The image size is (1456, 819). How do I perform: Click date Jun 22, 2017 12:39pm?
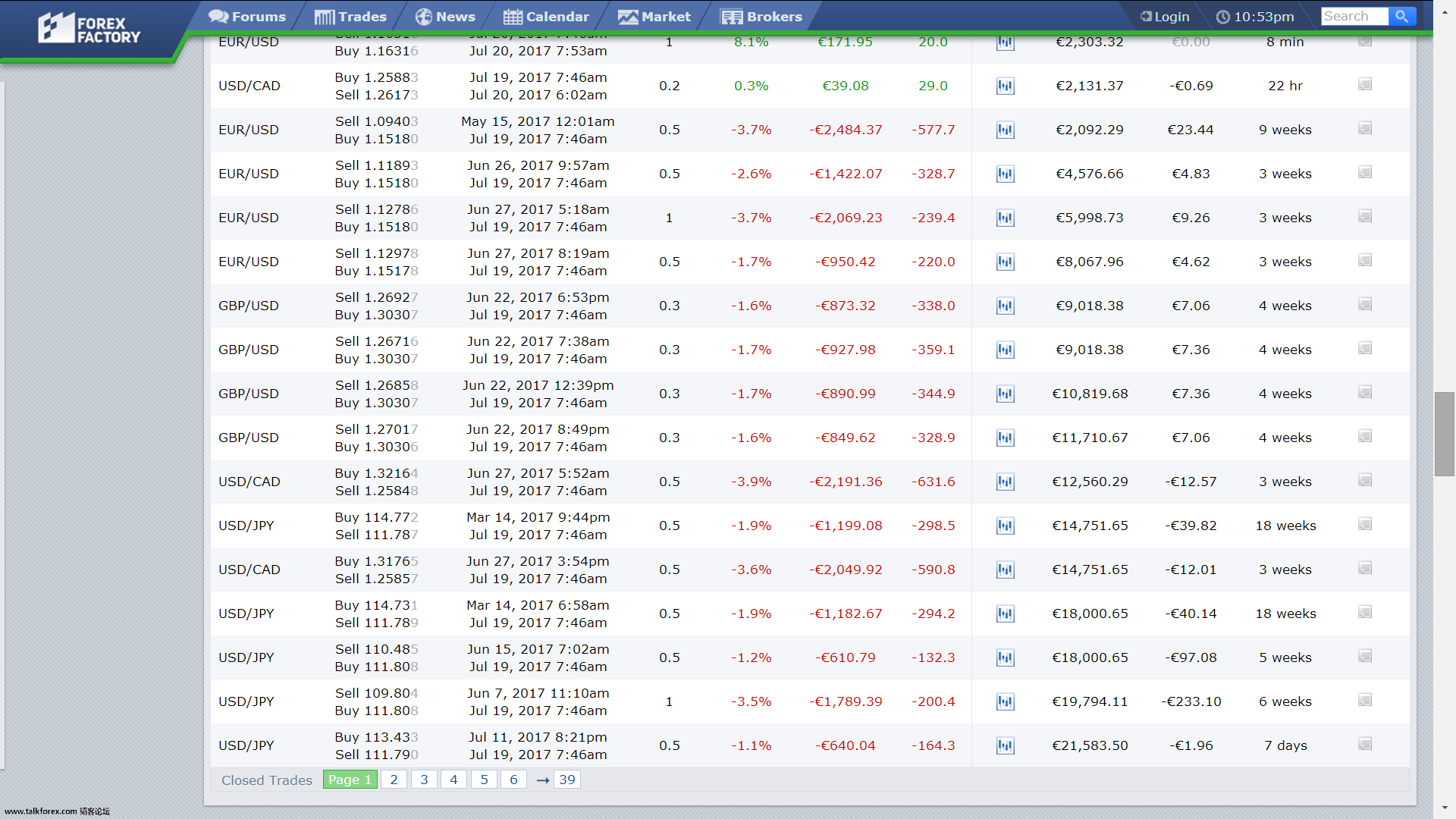[x=538, y=385]
